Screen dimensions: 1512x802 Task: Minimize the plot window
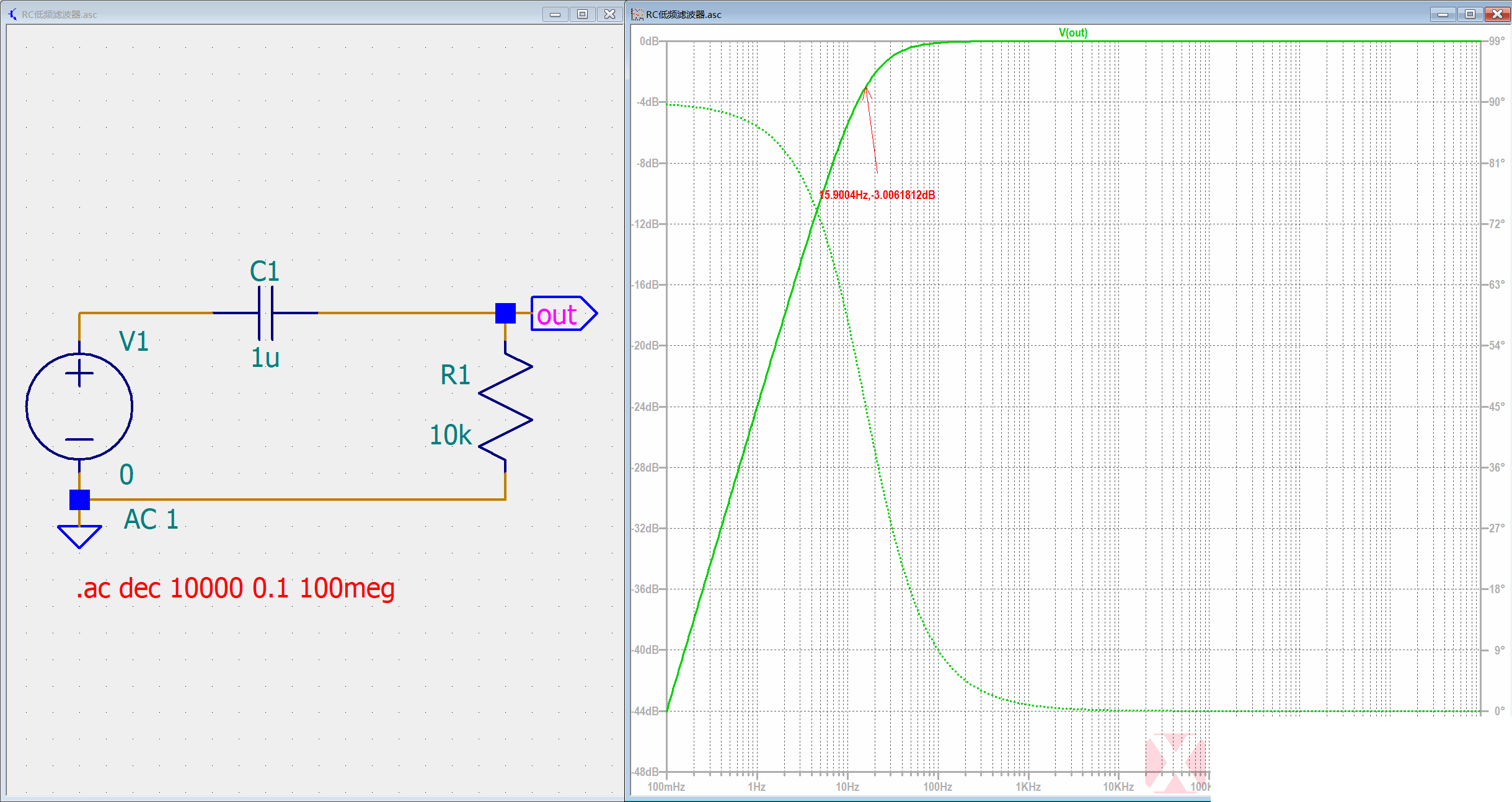pyautogui.click(x=1443, y=14)
